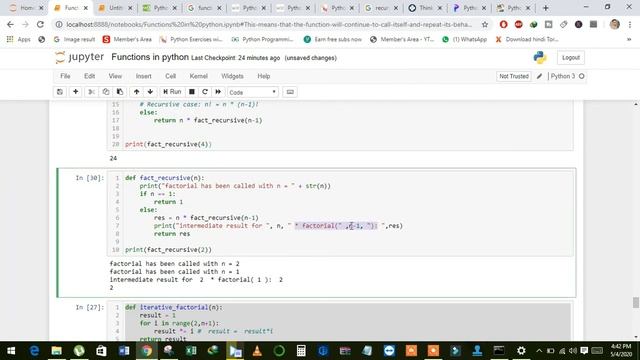Open the Chrome profile avatar

tap(614, 24)
